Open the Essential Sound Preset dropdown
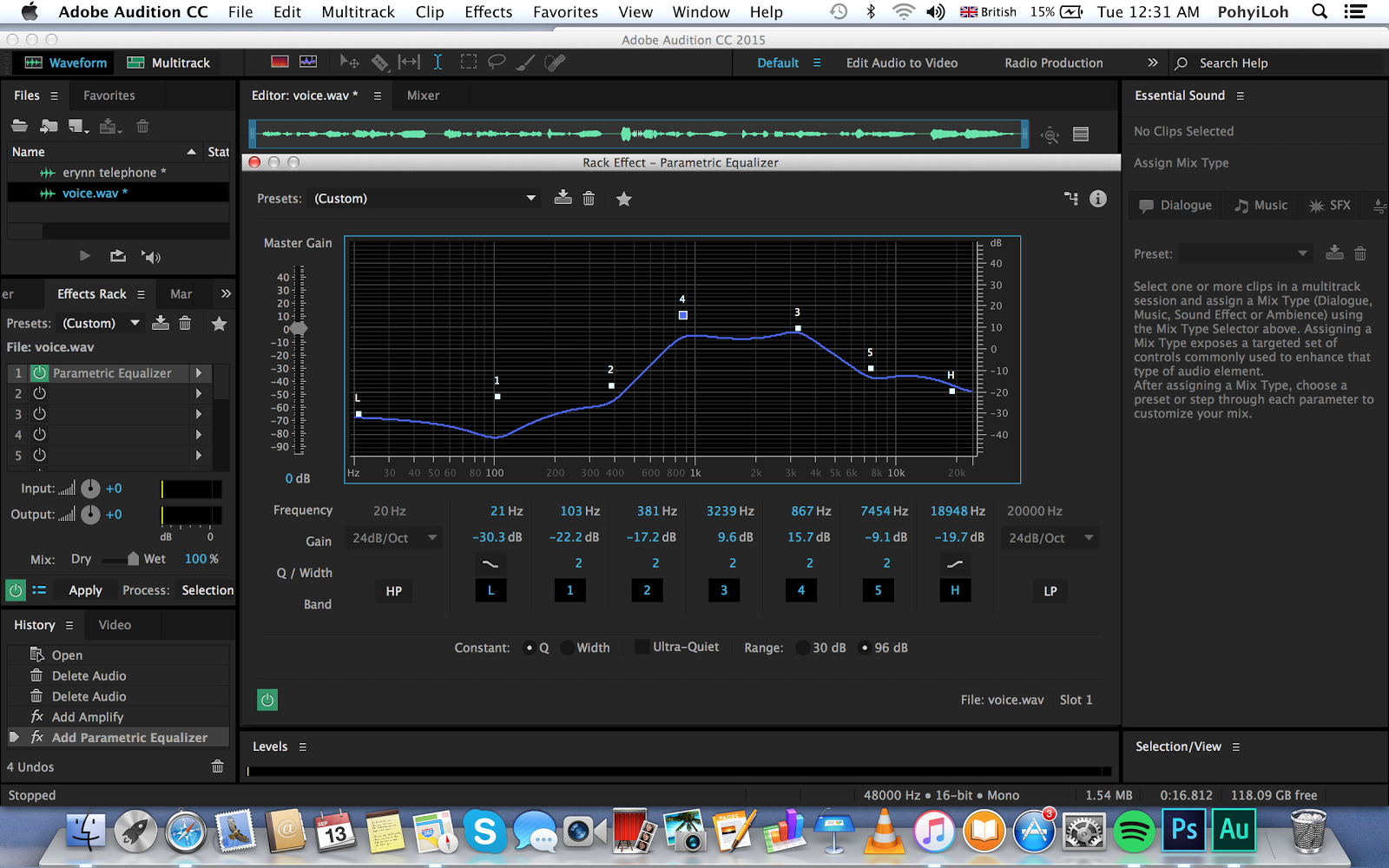 tap(1245, 253)
